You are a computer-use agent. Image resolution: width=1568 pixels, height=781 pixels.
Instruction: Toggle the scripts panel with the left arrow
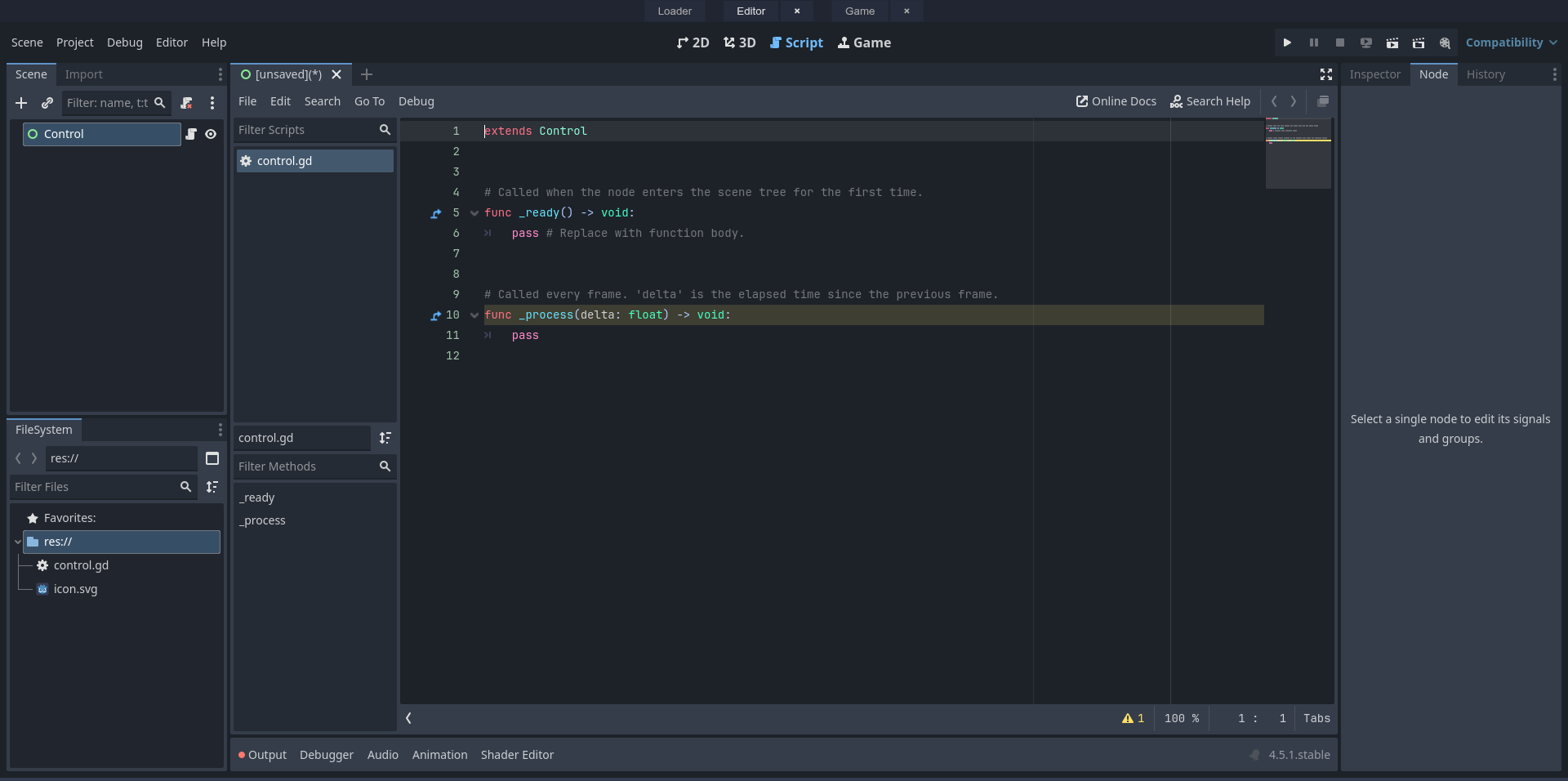[408, 718]
